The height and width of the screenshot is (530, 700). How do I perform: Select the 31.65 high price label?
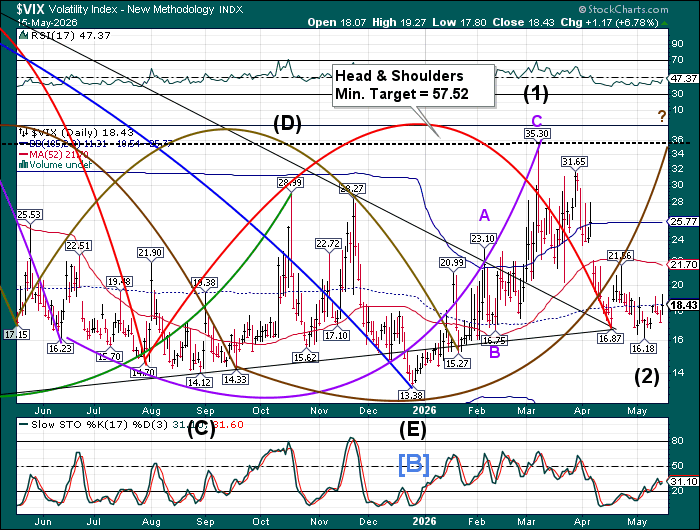pyautogui.click(x=574, y=162)
